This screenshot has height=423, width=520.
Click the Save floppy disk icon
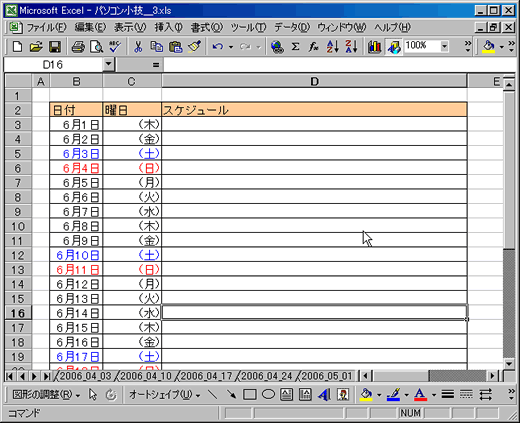(55, 47)
